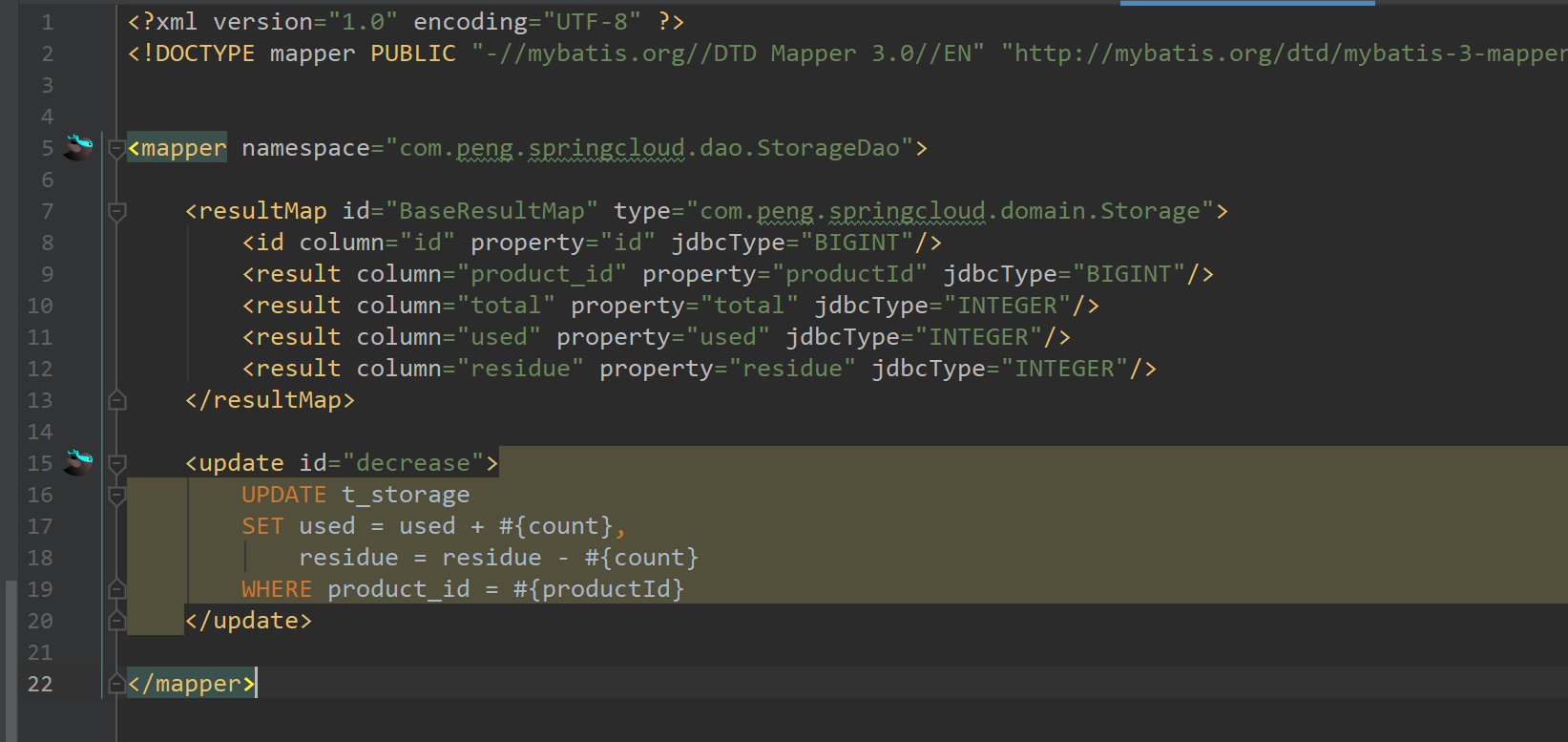Collapse the mapper tag fold marker on line 5
This screenshot has height=742, width=1568.
click(x=116, y=148)
